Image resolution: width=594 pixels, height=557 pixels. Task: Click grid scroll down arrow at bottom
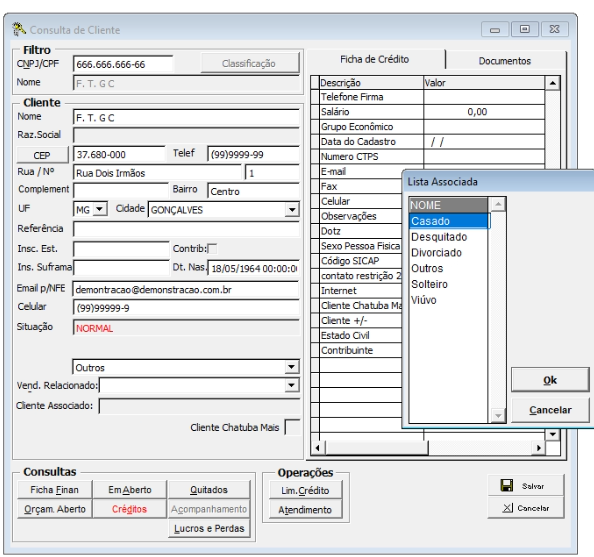[553, 434]
